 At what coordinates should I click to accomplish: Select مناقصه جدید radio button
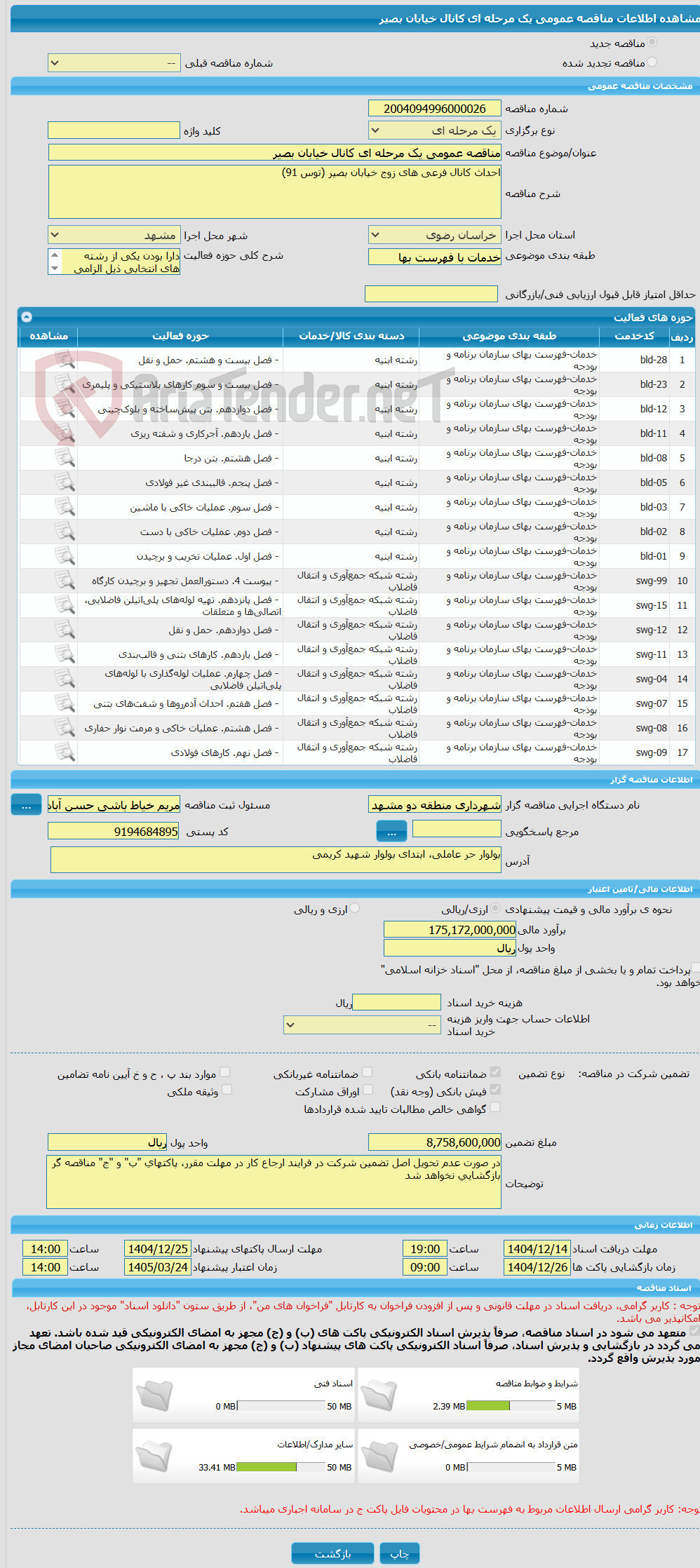click(x=652, y=43)
